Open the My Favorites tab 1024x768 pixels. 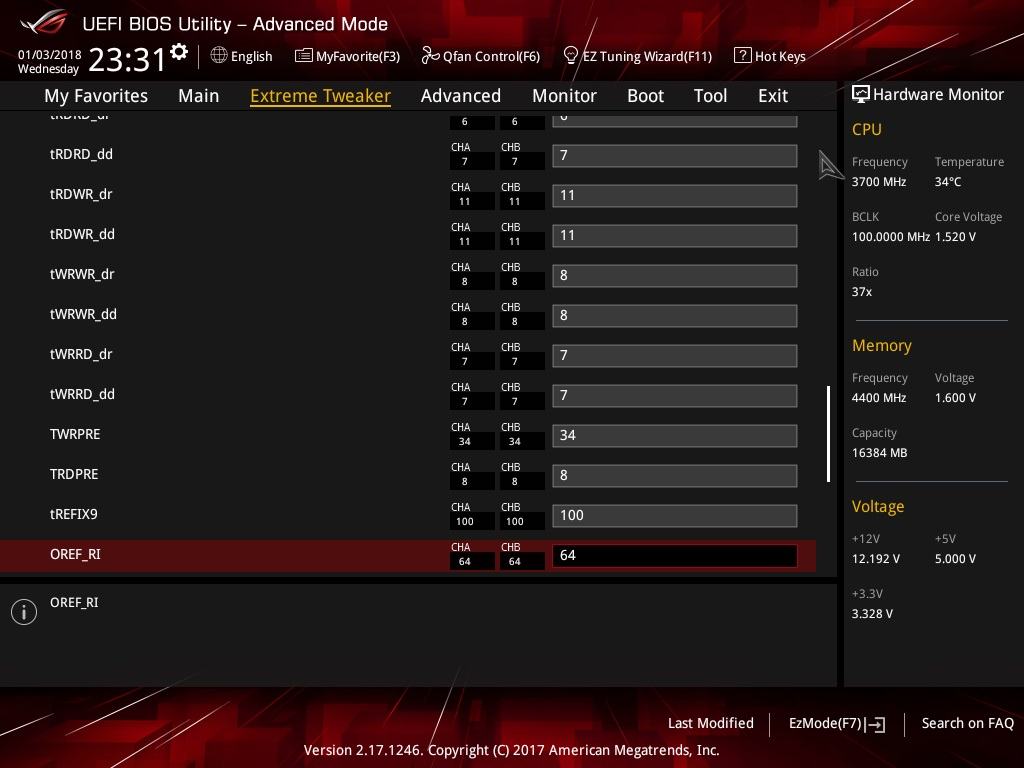coord(96,96)
